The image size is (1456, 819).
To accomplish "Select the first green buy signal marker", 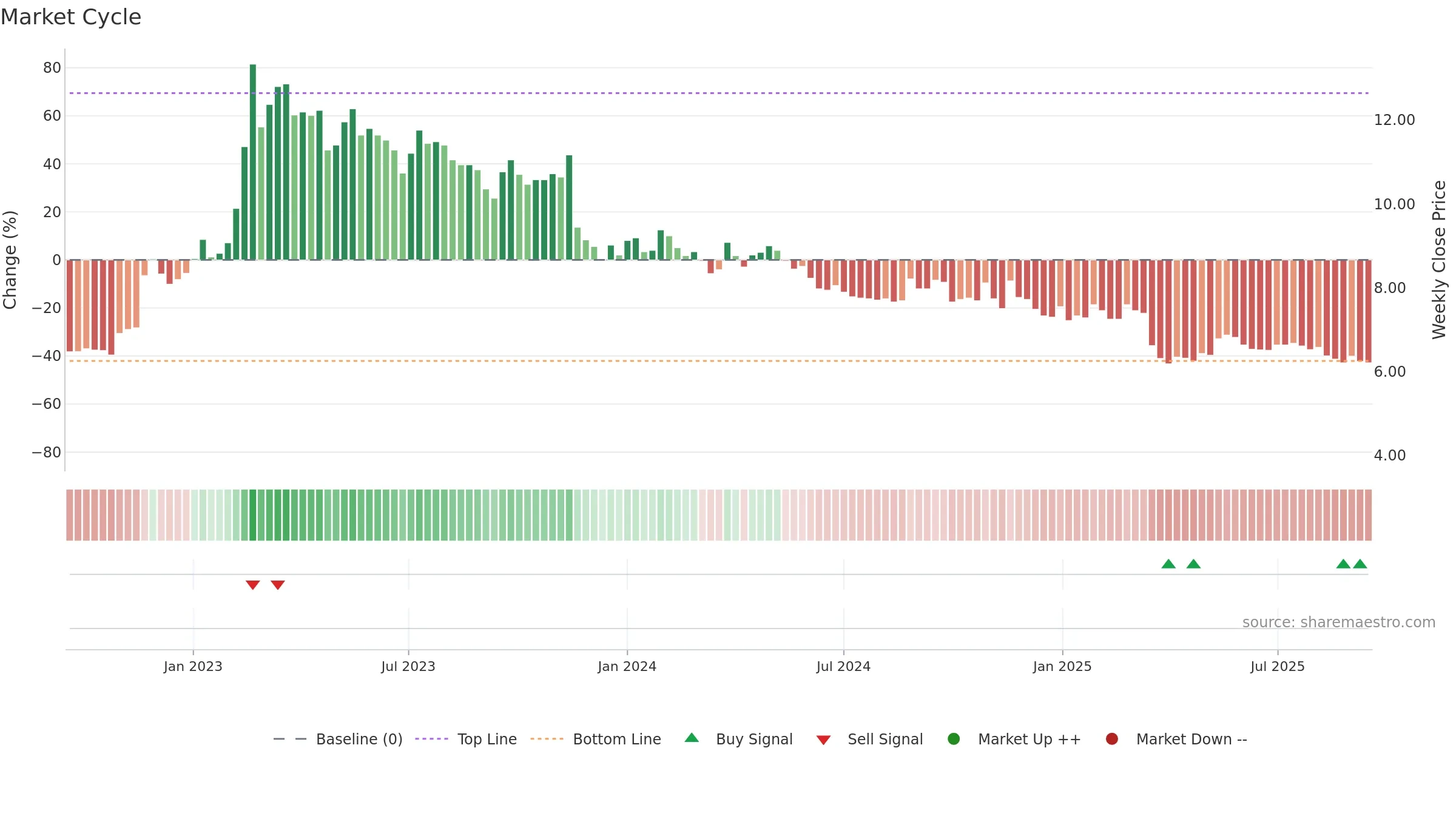I will [1168, 564].
